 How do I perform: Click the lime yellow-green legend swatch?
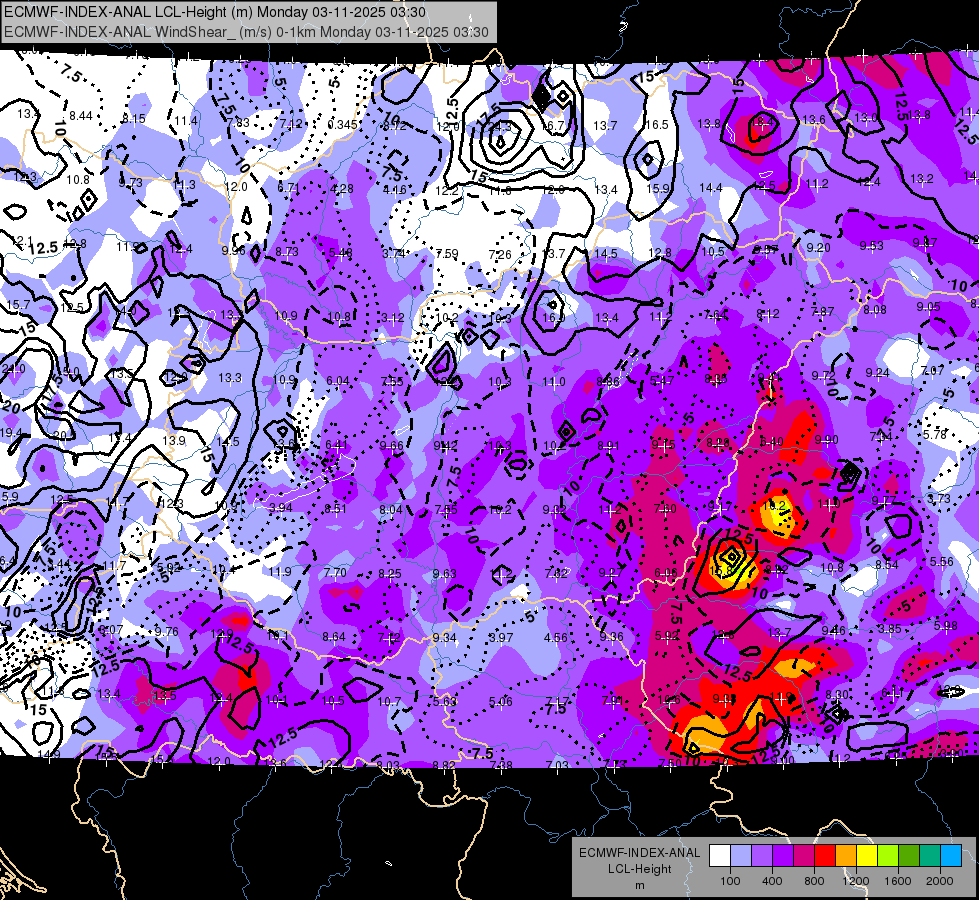point(888,856)
